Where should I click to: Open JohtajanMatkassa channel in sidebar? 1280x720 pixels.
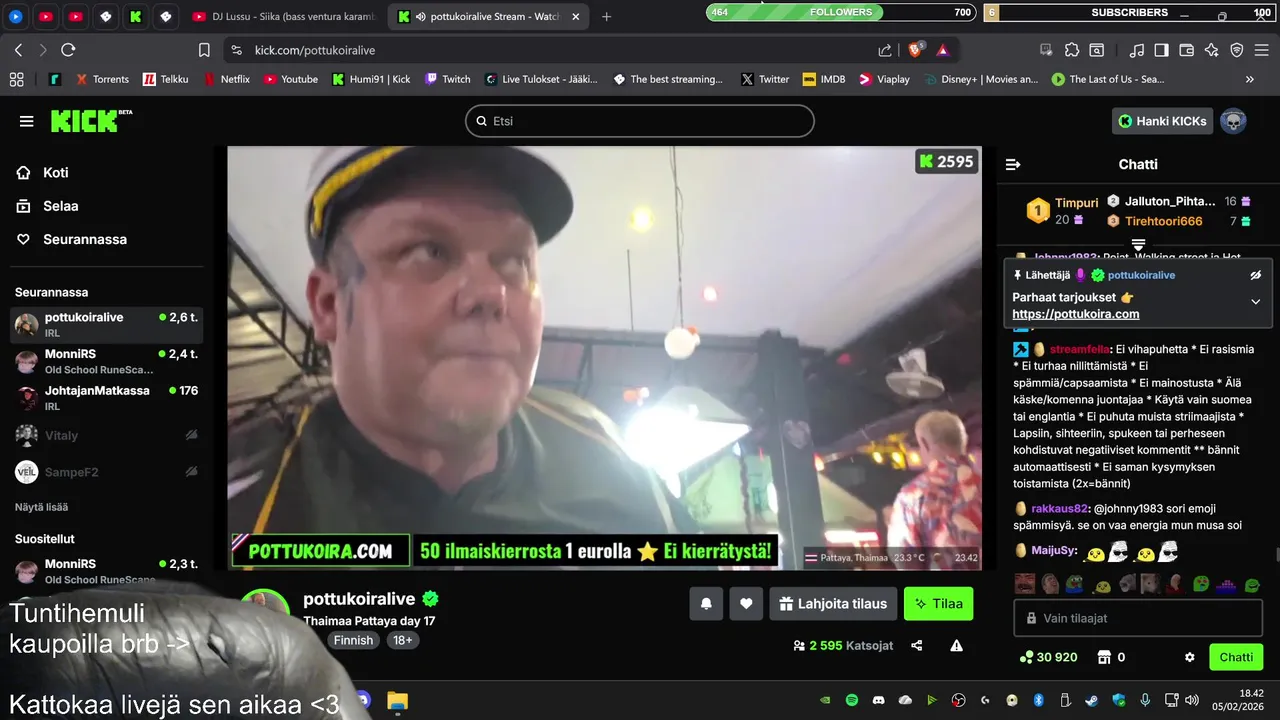106,397
